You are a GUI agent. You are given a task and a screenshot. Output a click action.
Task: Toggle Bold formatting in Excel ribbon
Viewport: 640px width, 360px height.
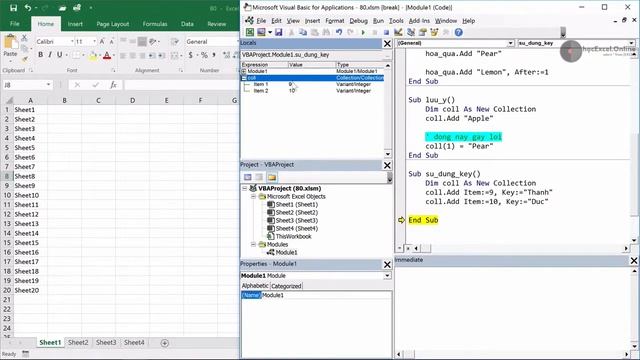[40, 55]
